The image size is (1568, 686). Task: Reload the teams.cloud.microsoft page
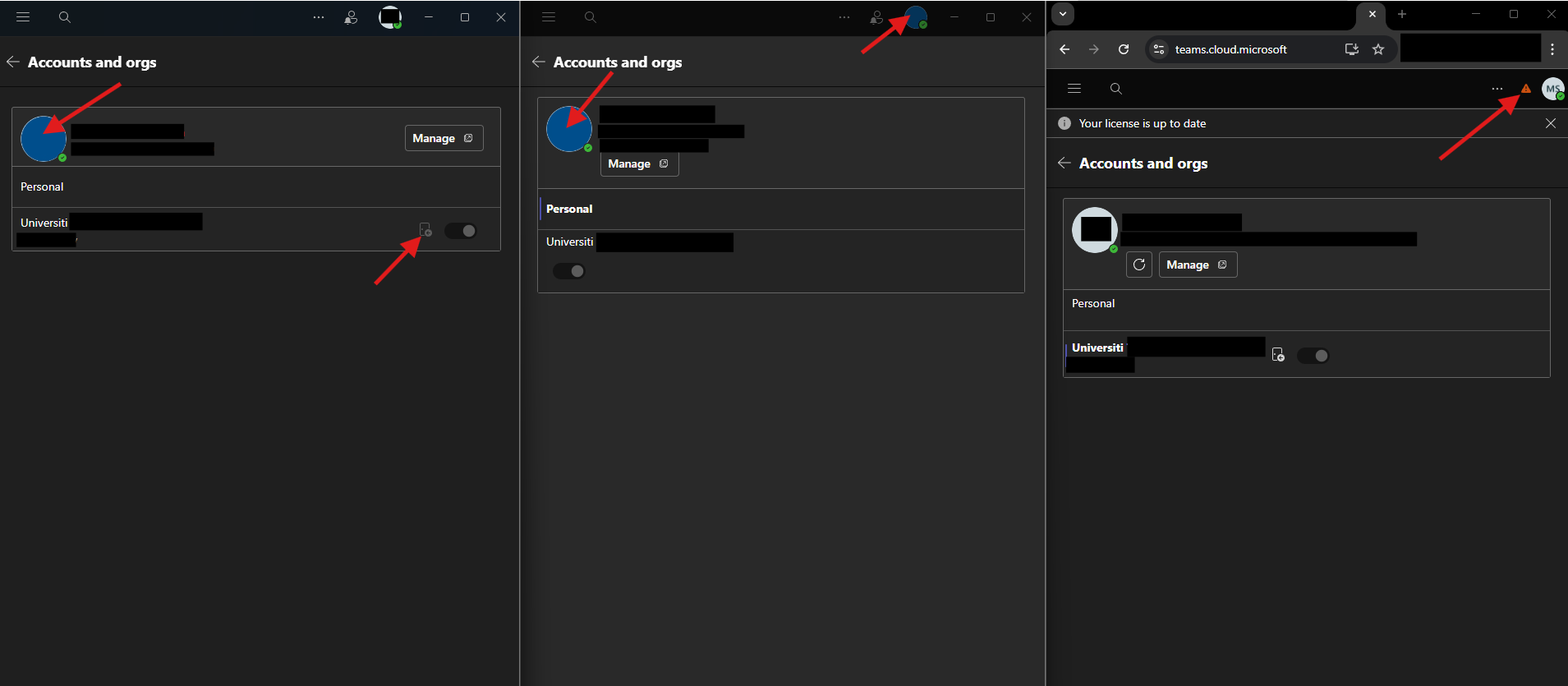pyautogui.click(x=1124, y=49)
